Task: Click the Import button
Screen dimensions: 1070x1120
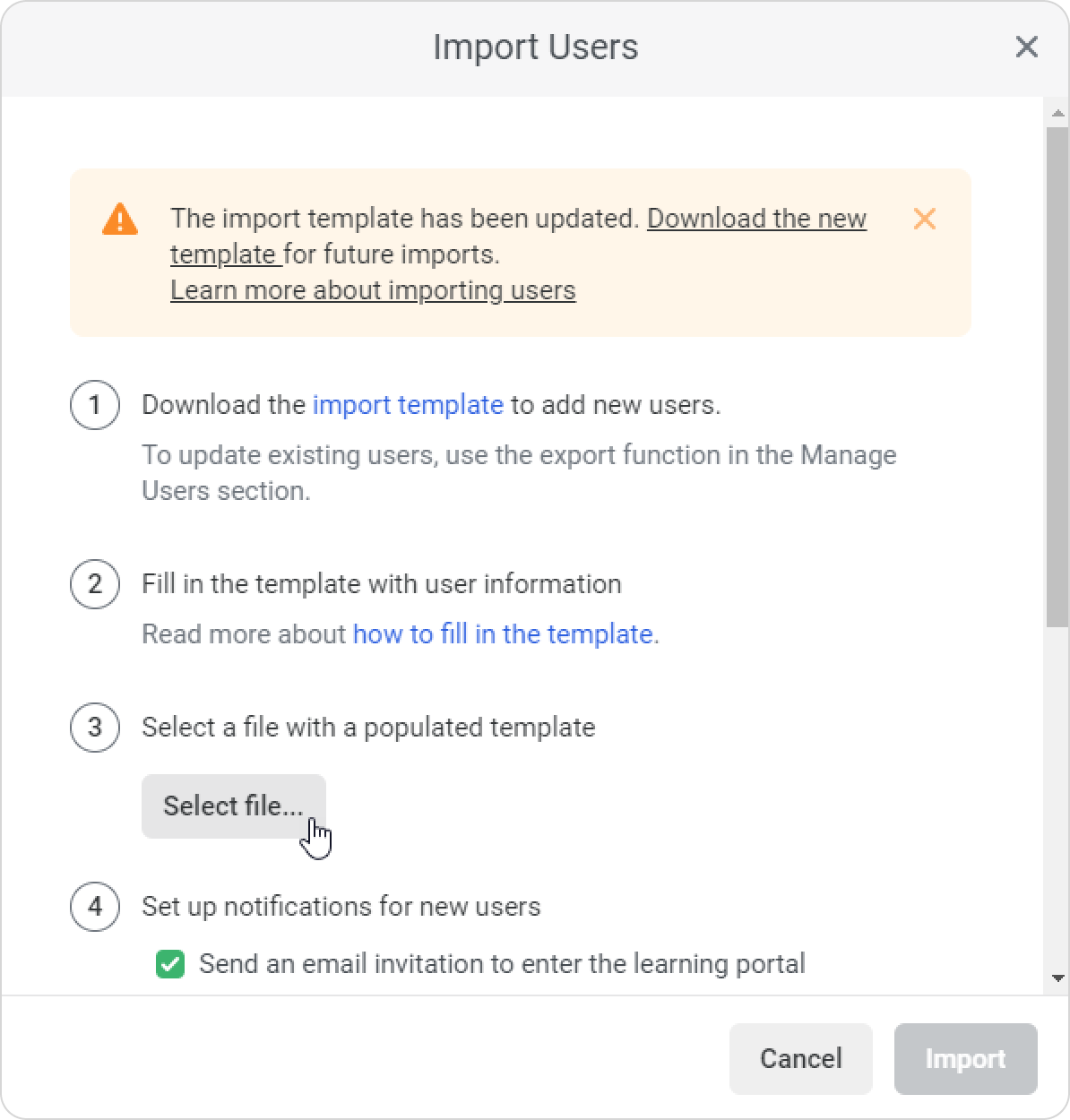Action: 965,1059
